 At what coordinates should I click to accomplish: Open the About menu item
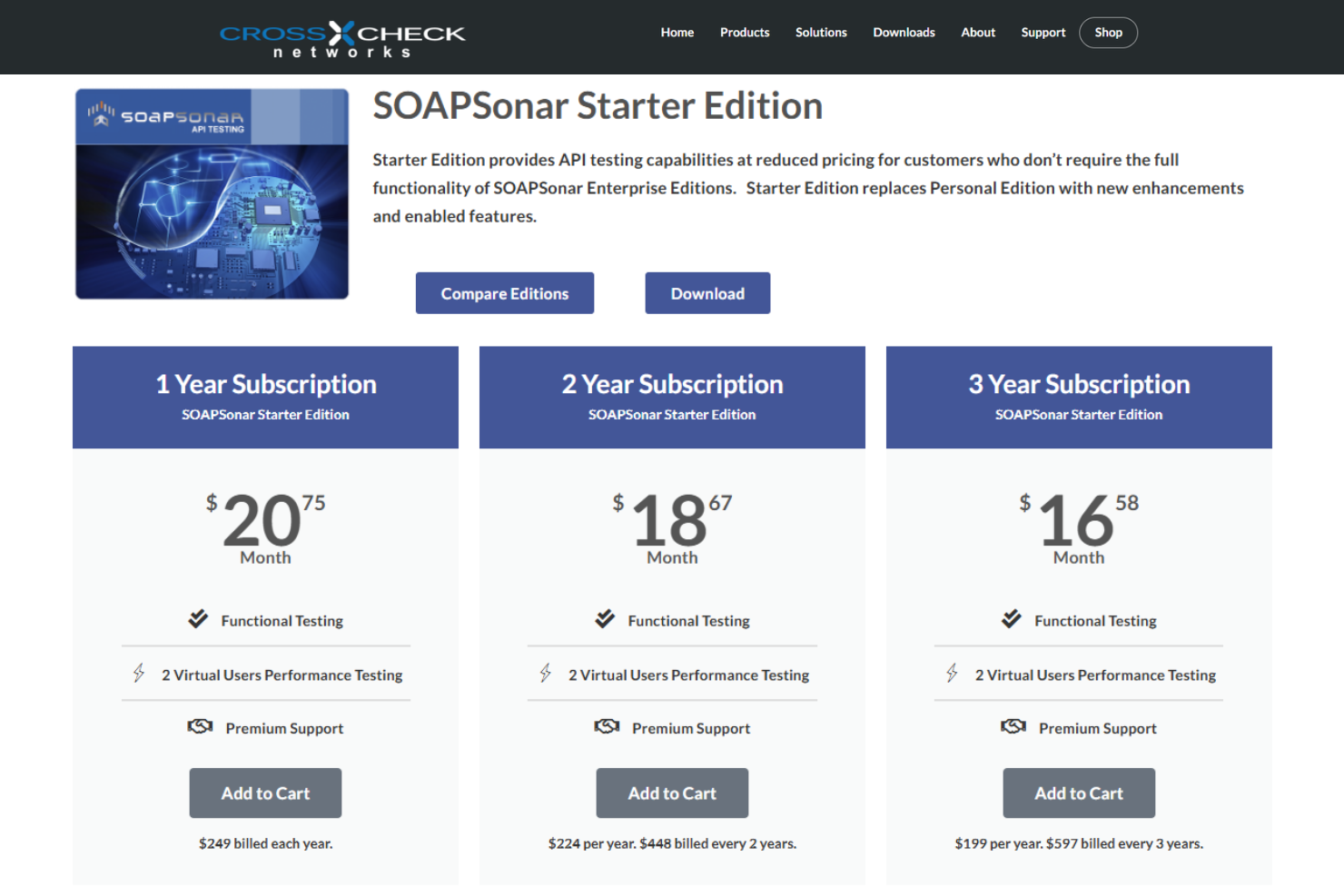pos(978,33)
